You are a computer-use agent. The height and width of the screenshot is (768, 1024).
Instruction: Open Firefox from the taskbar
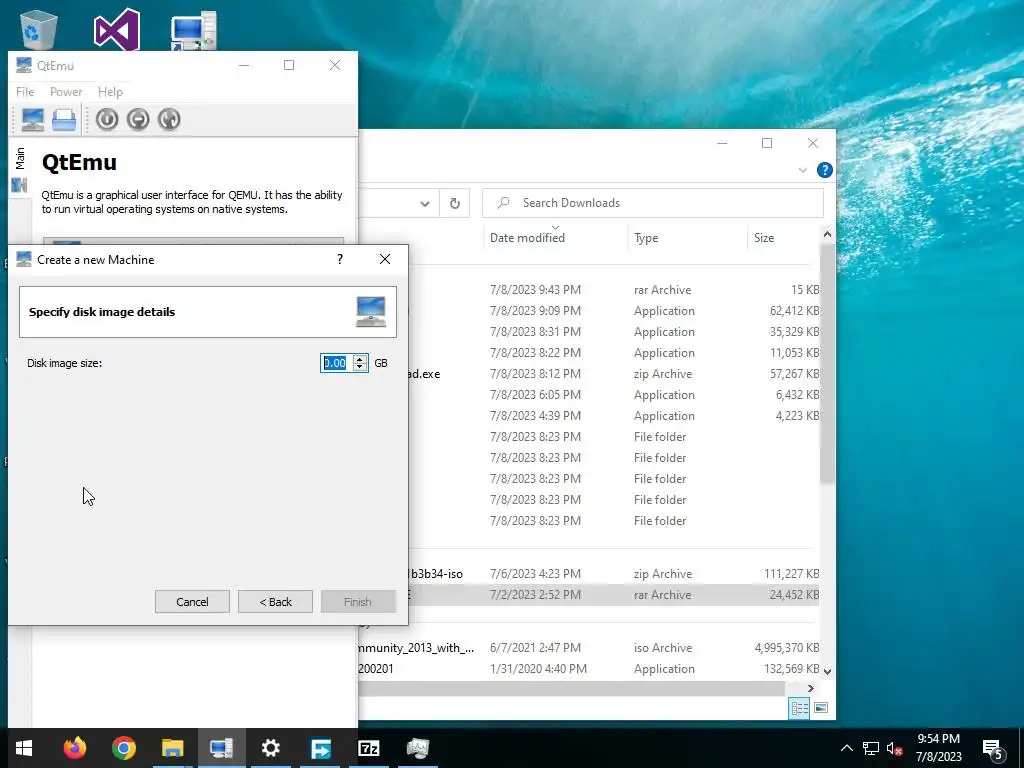pos(74,748)
